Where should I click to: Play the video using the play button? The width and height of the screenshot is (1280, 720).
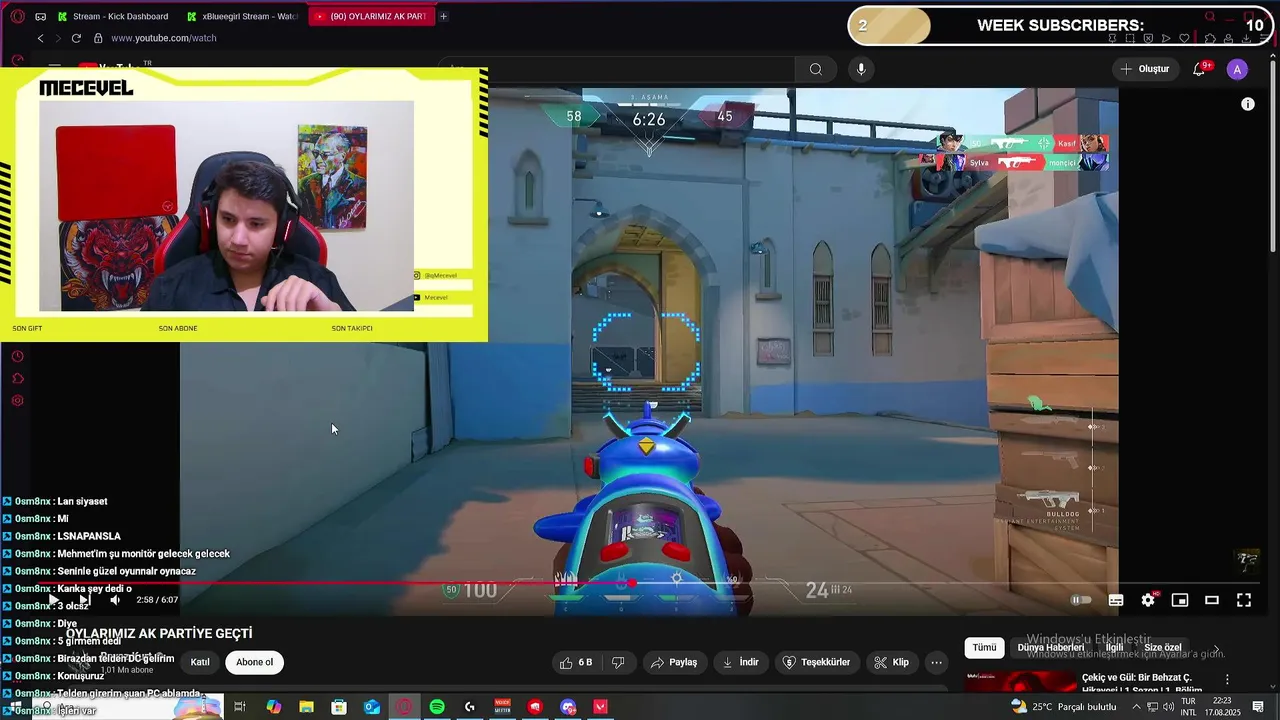point(53,600)
